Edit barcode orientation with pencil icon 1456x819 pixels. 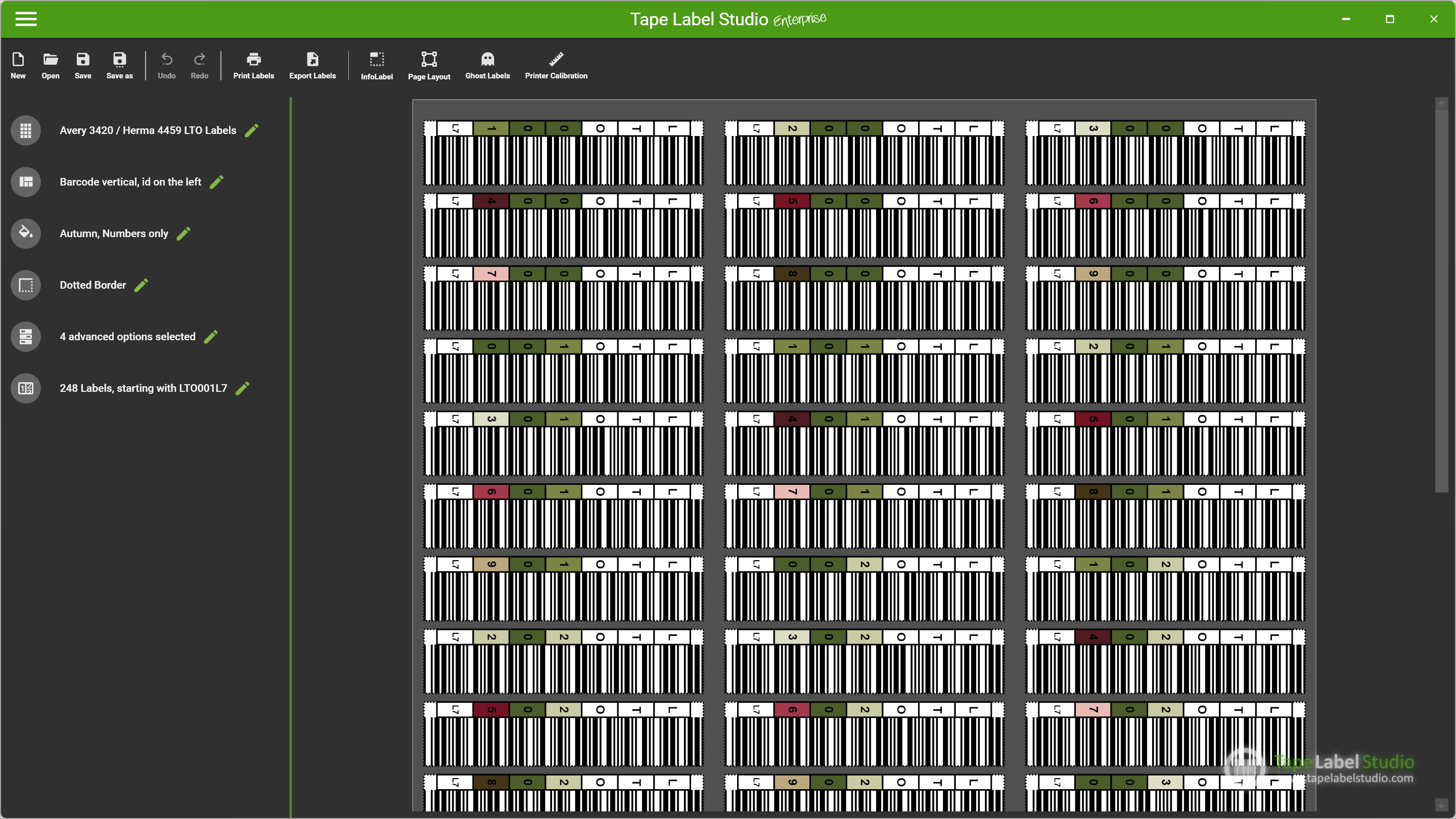tap(216, 182)
